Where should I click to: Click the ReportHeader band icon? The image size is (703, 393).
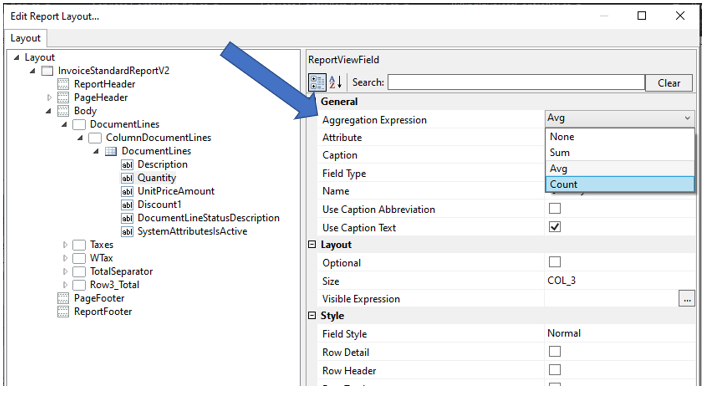pos(63,84)
